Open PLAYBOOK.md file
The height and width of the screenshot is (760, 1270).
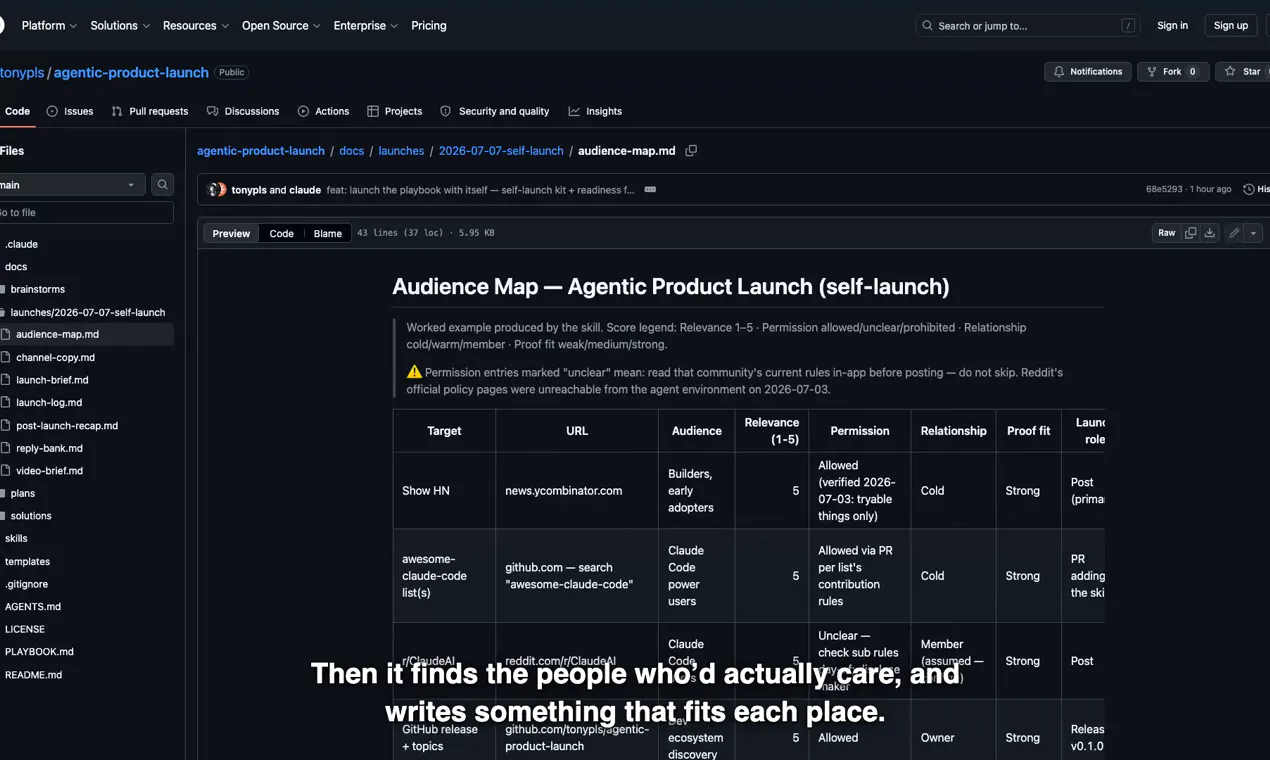[39, 651]
